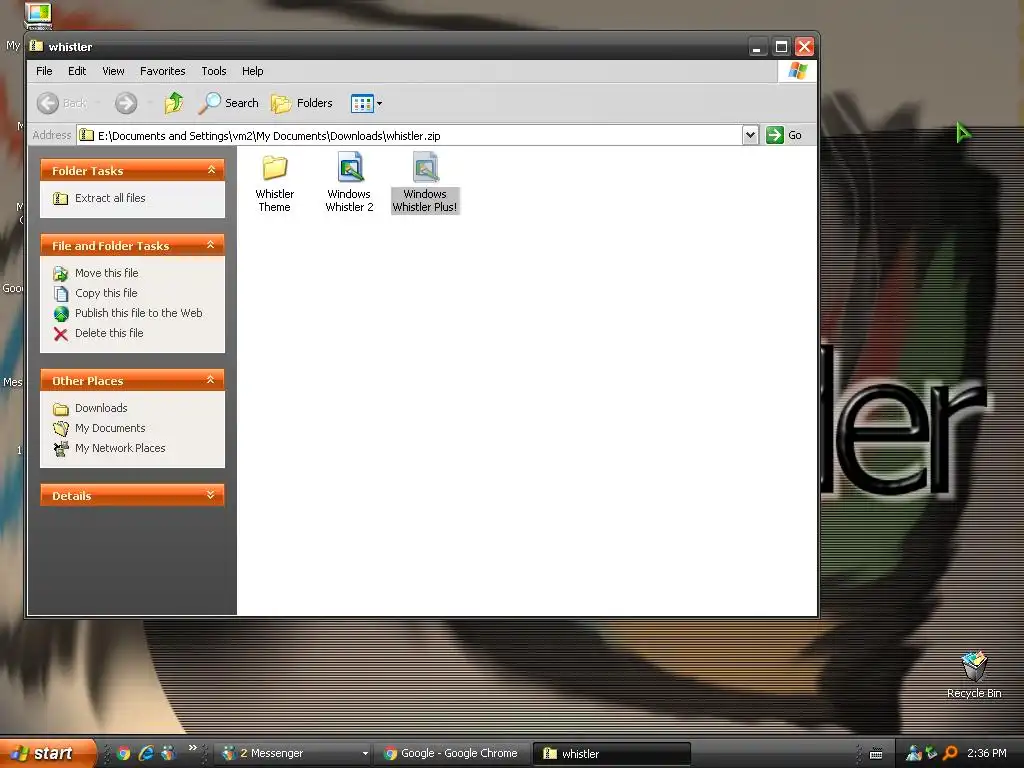Collapse the Folder Tasks panel
Viewport: 1024px width, 768px height.
(212, 170)
